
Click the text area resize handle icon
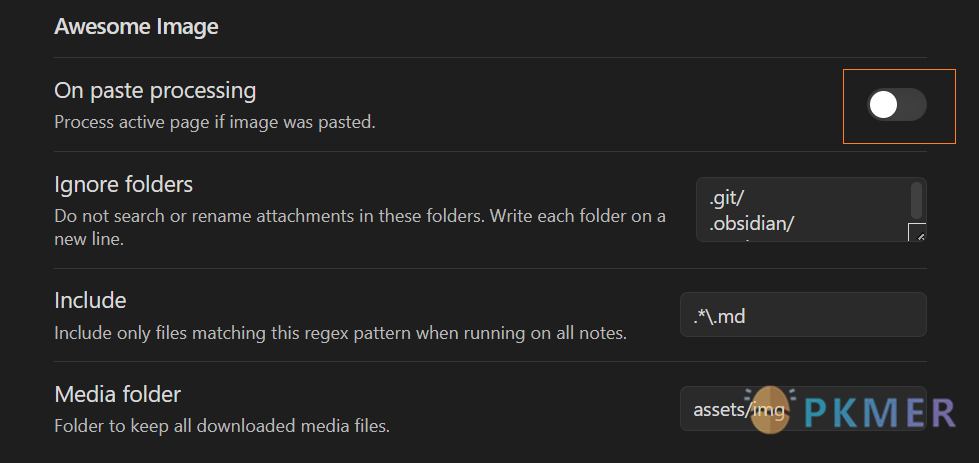(x=917, y=233)
